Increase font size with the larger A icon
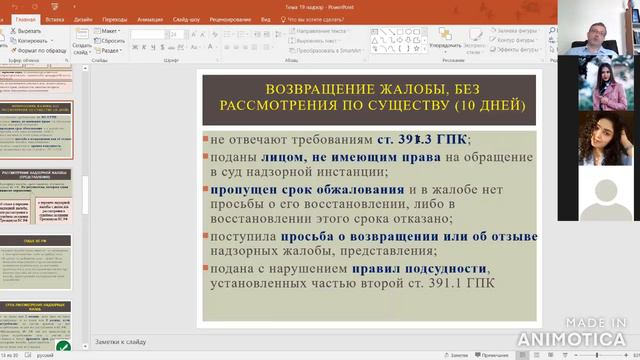 coord(194,35)
